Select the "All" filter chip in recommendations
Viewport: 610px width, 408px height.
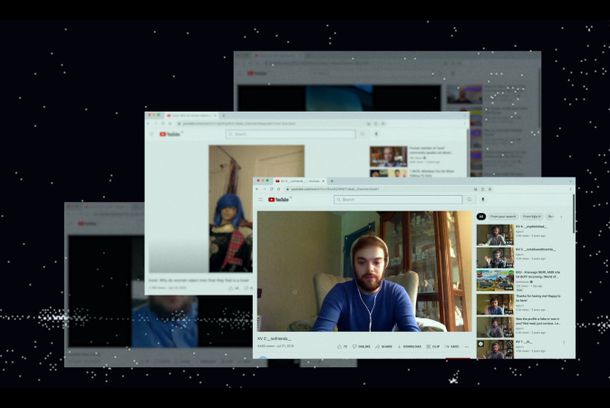tap(481, 217)
